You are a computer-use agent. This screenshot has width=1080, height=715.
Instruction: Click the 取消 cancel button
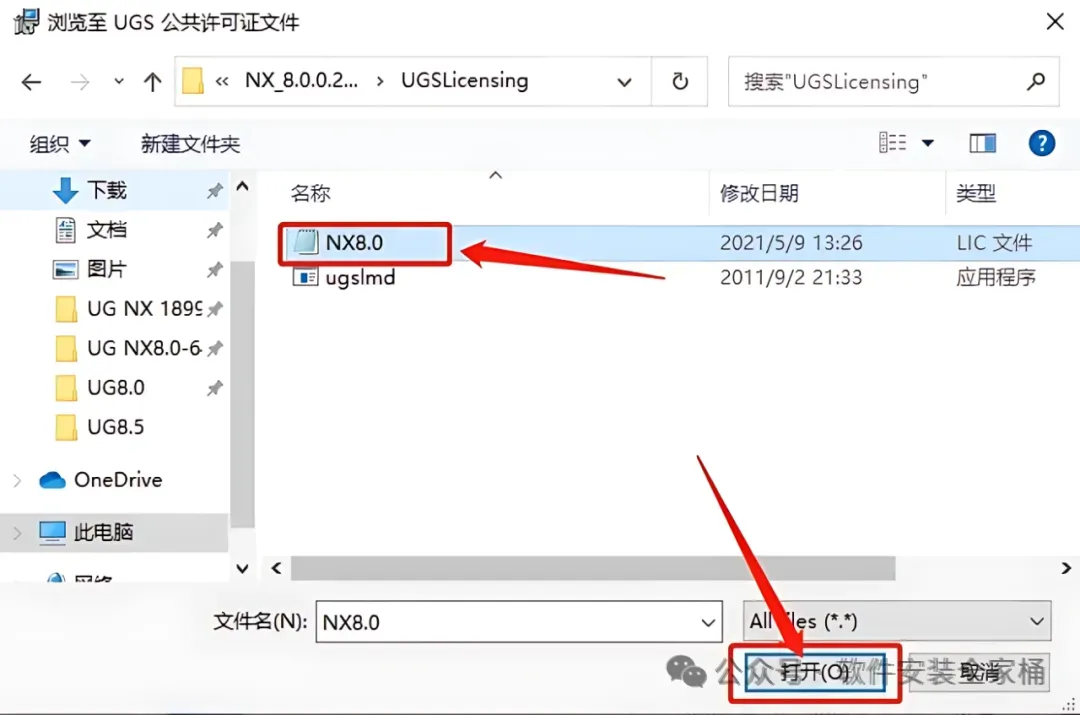[979, 672]
